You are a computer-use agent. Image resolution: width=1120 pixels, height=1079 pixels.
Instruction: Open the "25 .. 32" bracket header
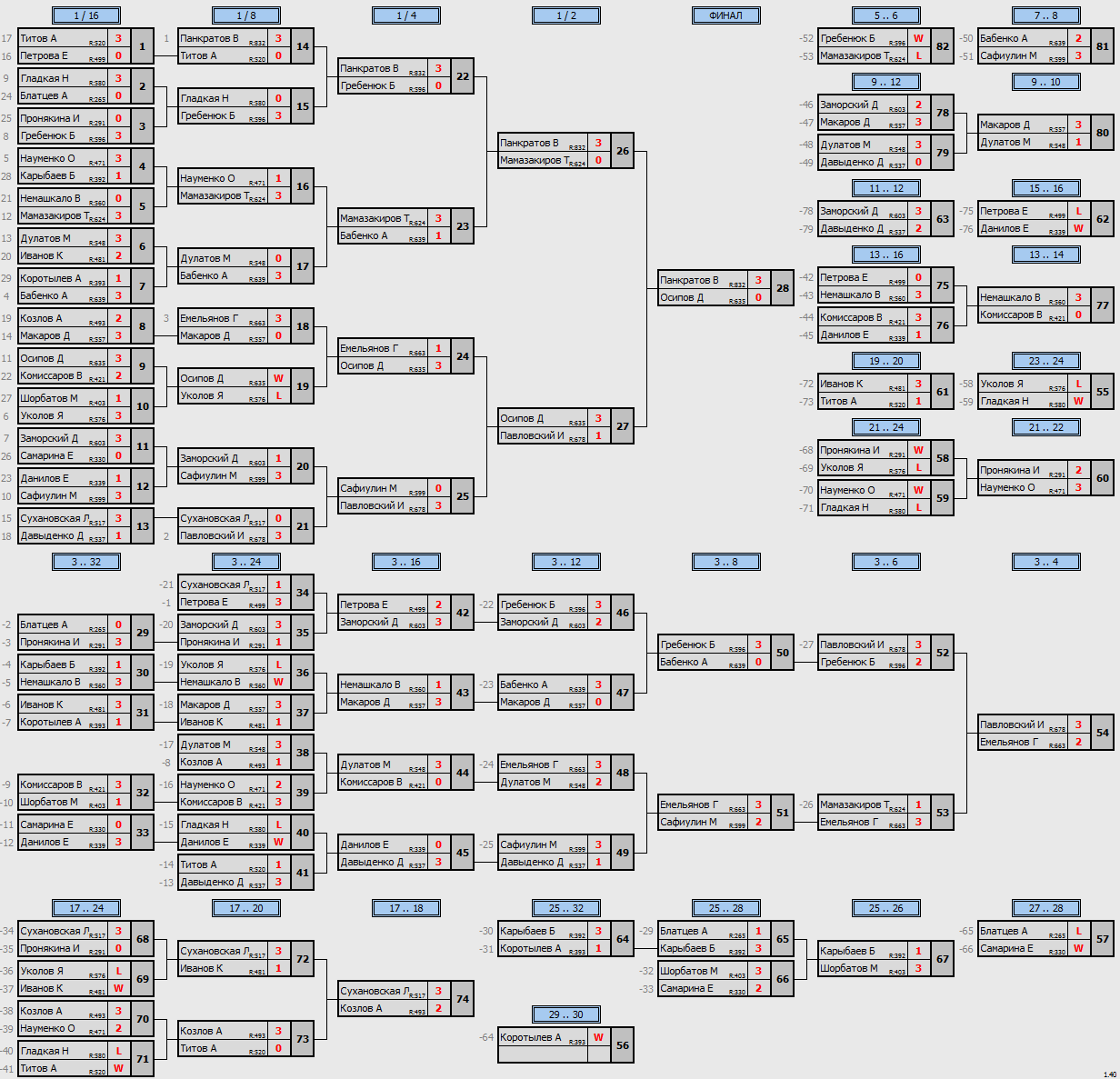click(x=566, y=908)
